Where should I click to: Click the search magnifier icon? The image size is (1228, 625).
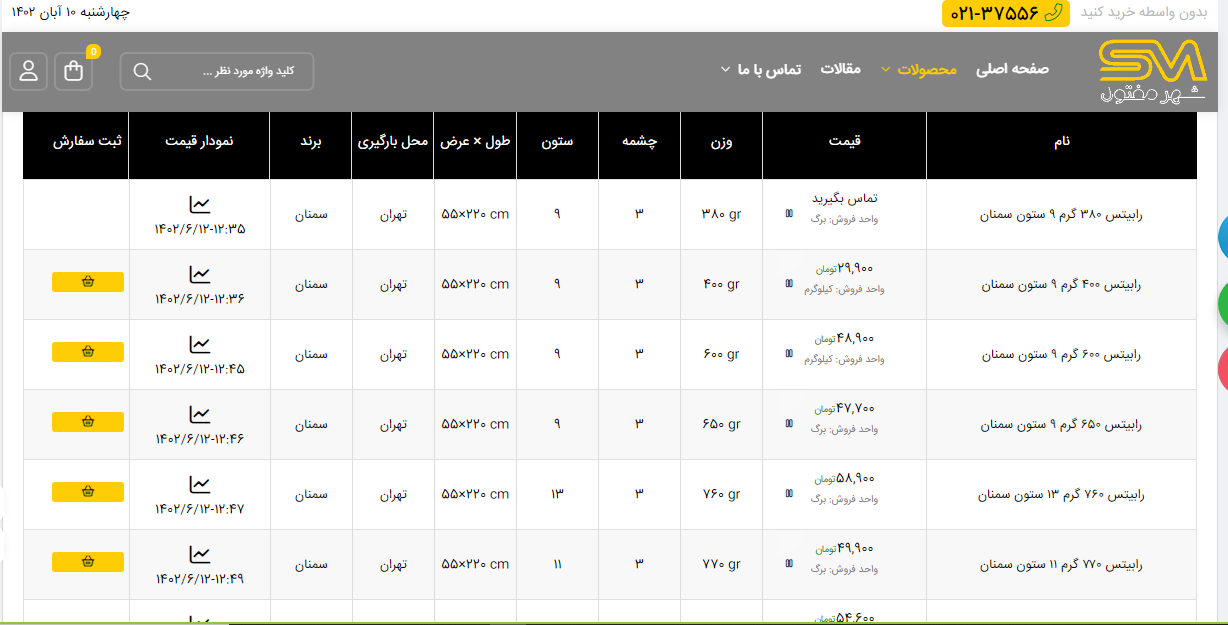(x=142, y=71)
